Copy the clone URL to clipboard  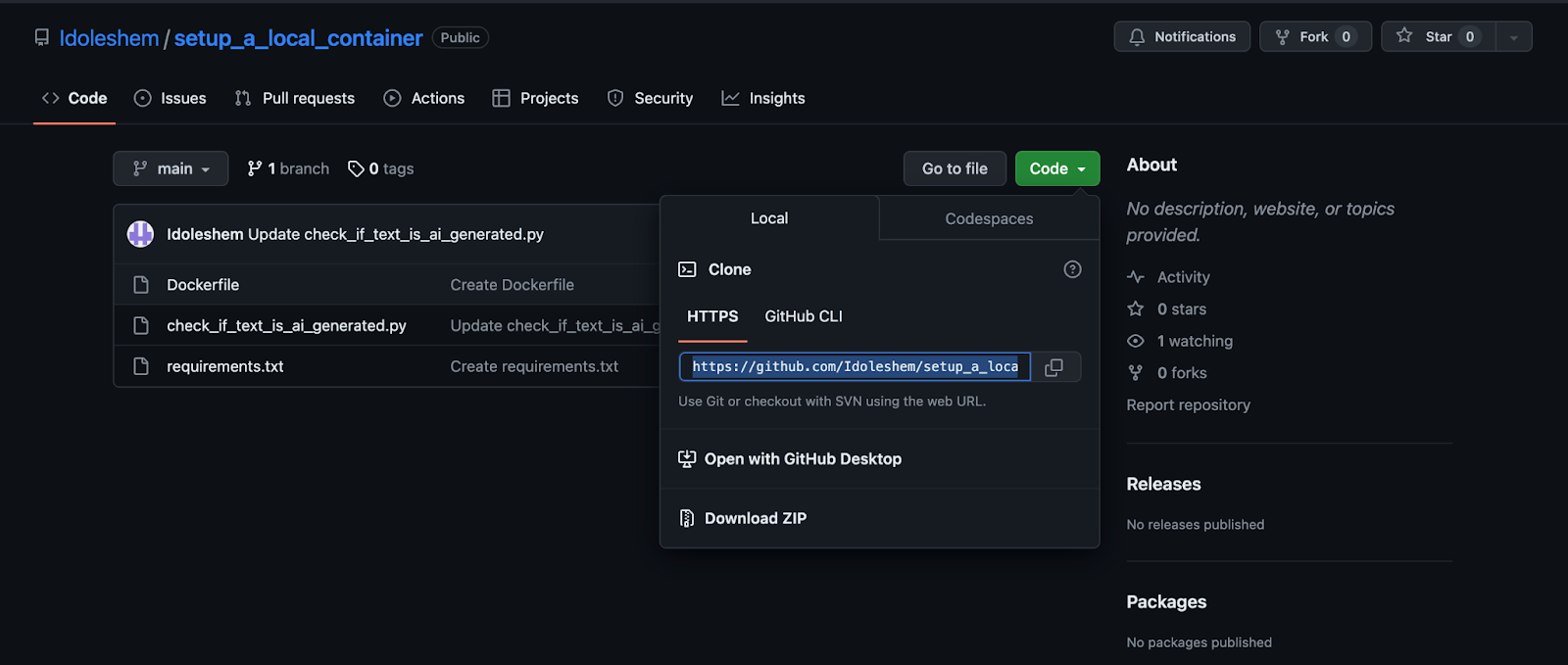click(1054, 367)
